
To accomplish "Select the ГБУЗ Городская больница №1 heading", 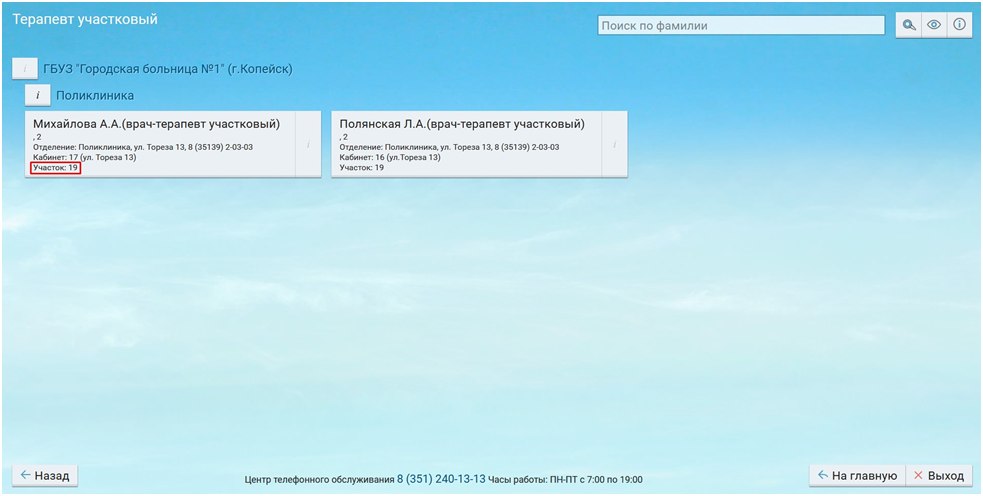I will click(167, 70).
